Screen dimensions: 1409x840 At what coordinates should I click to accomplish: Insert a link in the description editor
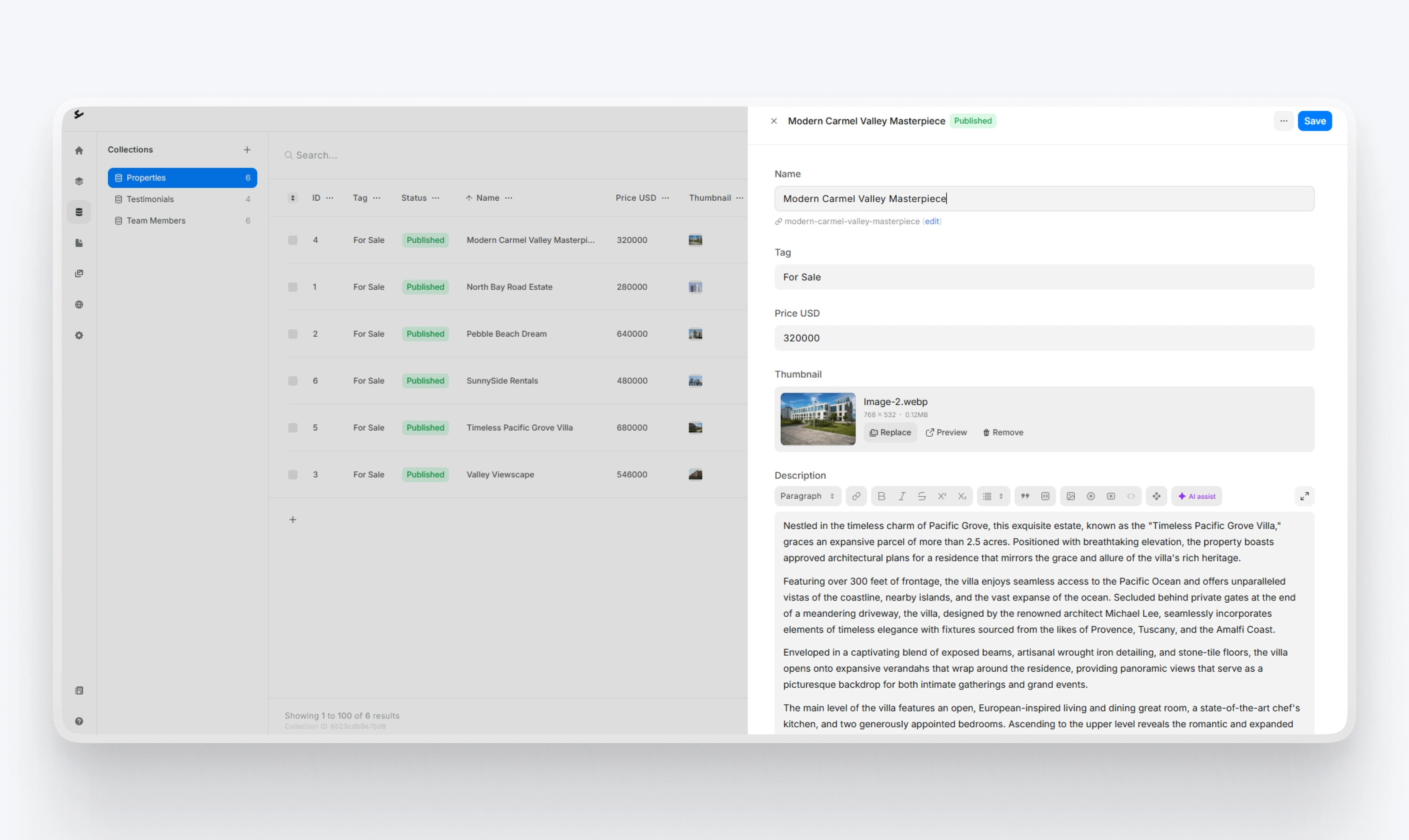pos(856,497)
